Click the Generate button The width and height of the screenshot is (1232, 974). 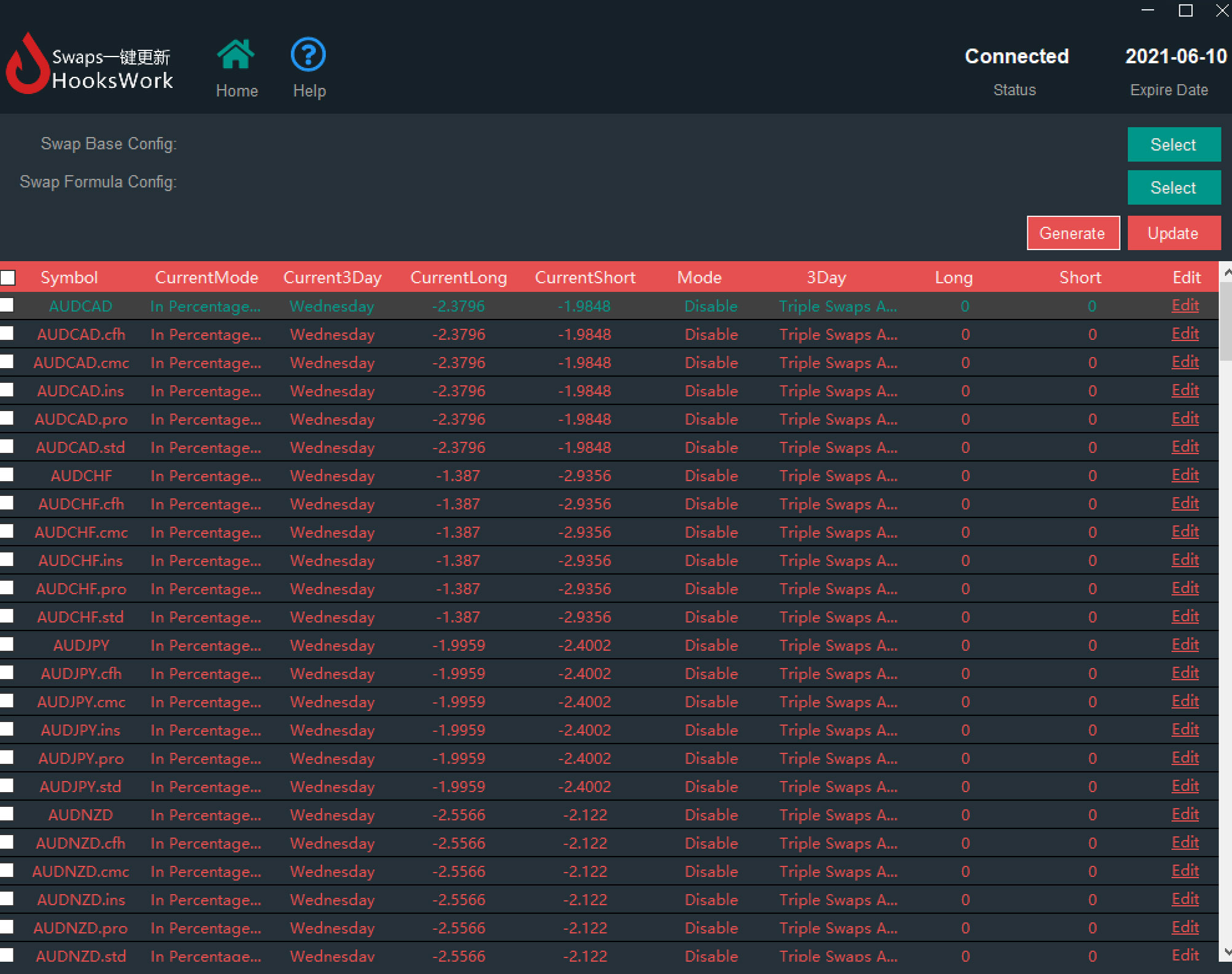(1073, 234)
